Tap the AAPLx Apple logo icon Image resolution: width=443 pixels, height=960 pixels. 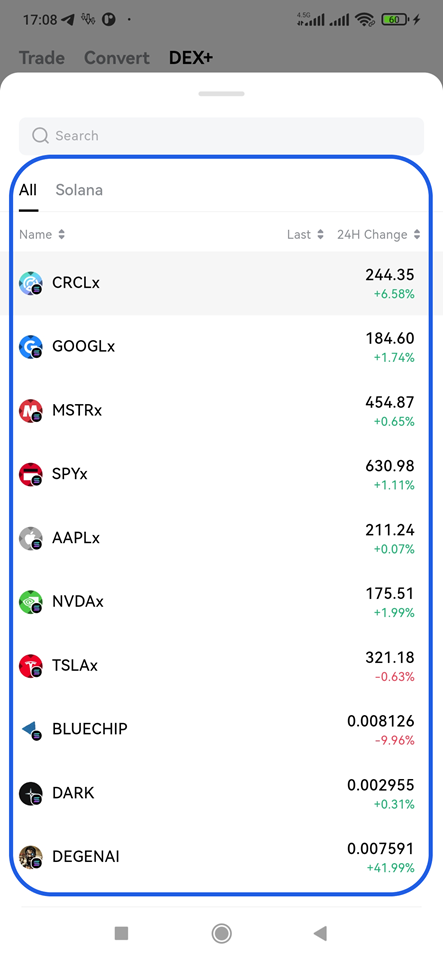pyautogui.click(x=31, y=538)
